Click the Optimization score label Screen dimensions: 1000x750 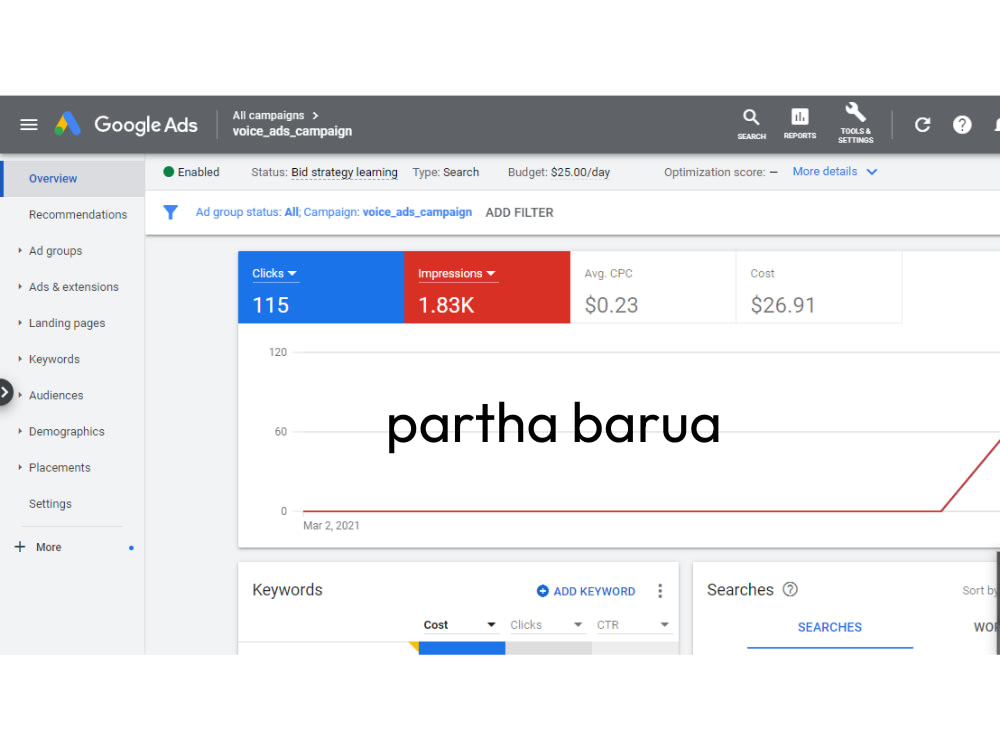pos(714,172)
